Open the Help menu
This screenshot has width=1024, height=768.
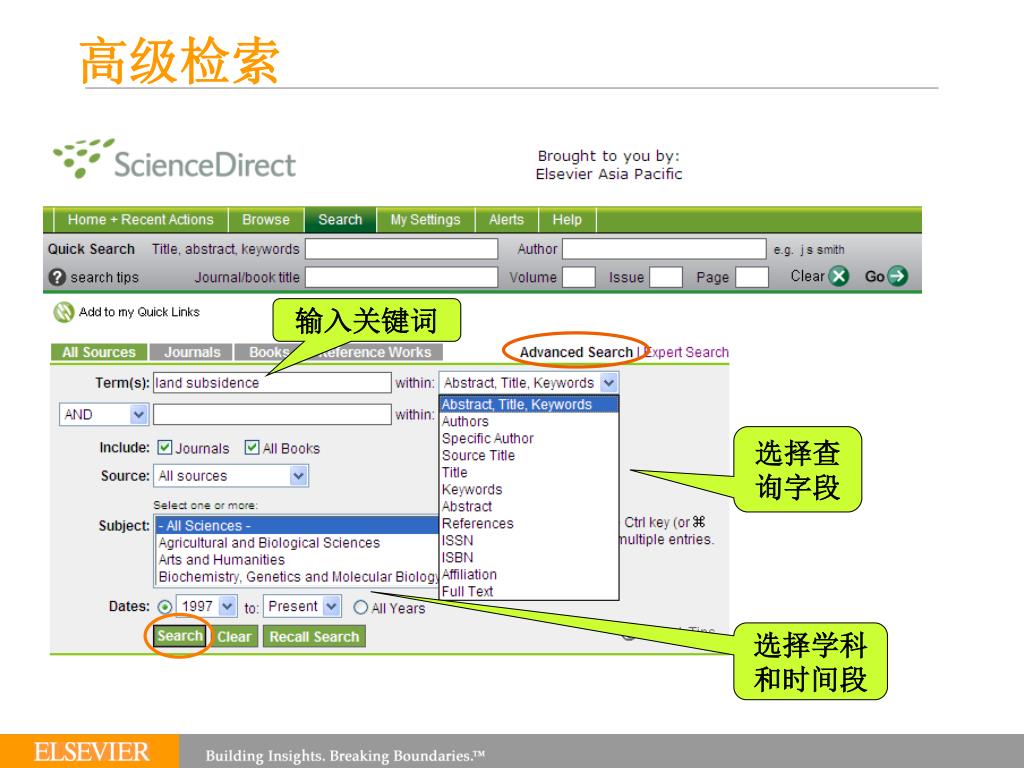point(567,219)
